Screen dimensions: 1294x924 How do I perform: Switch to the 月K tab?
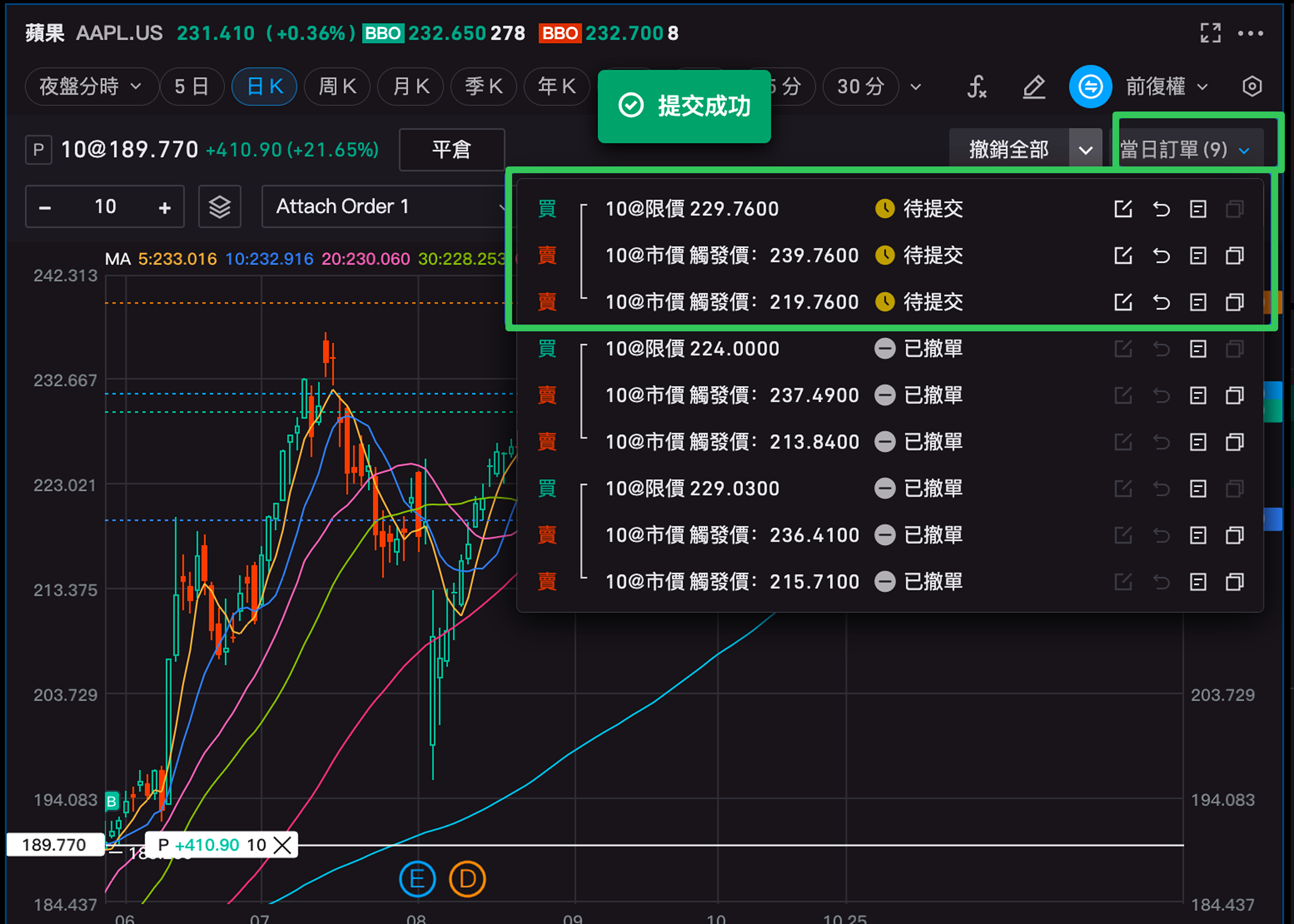click(x=410, y=87)
